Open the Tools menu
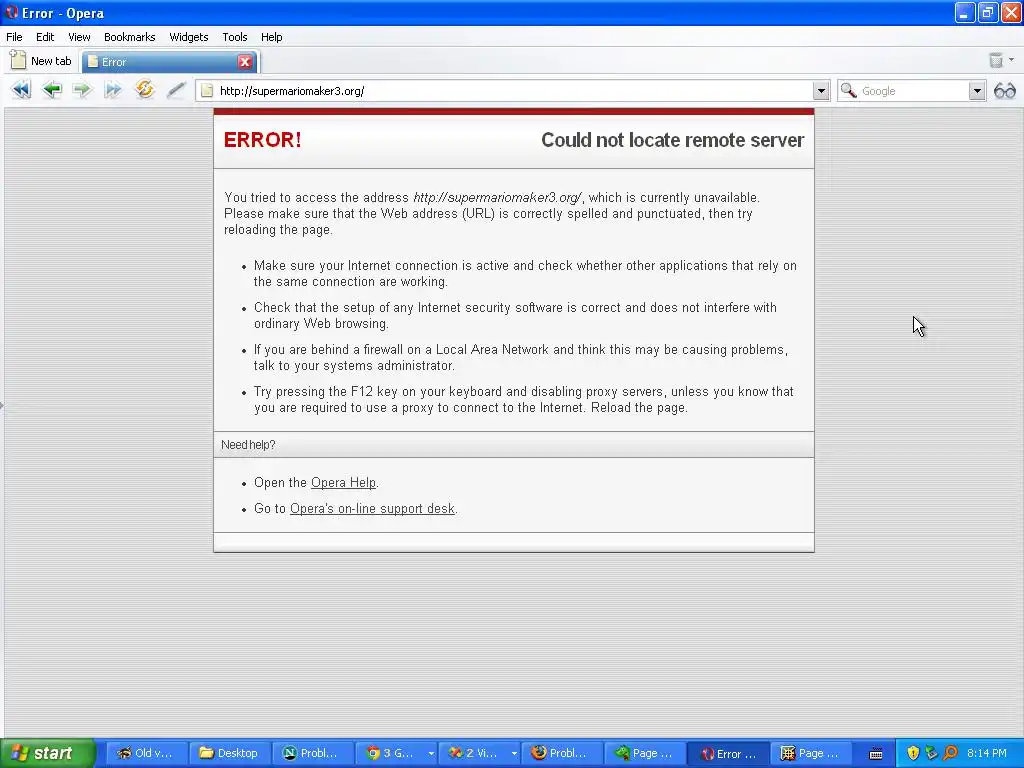Screen dimensions: 1024x768 234,37
